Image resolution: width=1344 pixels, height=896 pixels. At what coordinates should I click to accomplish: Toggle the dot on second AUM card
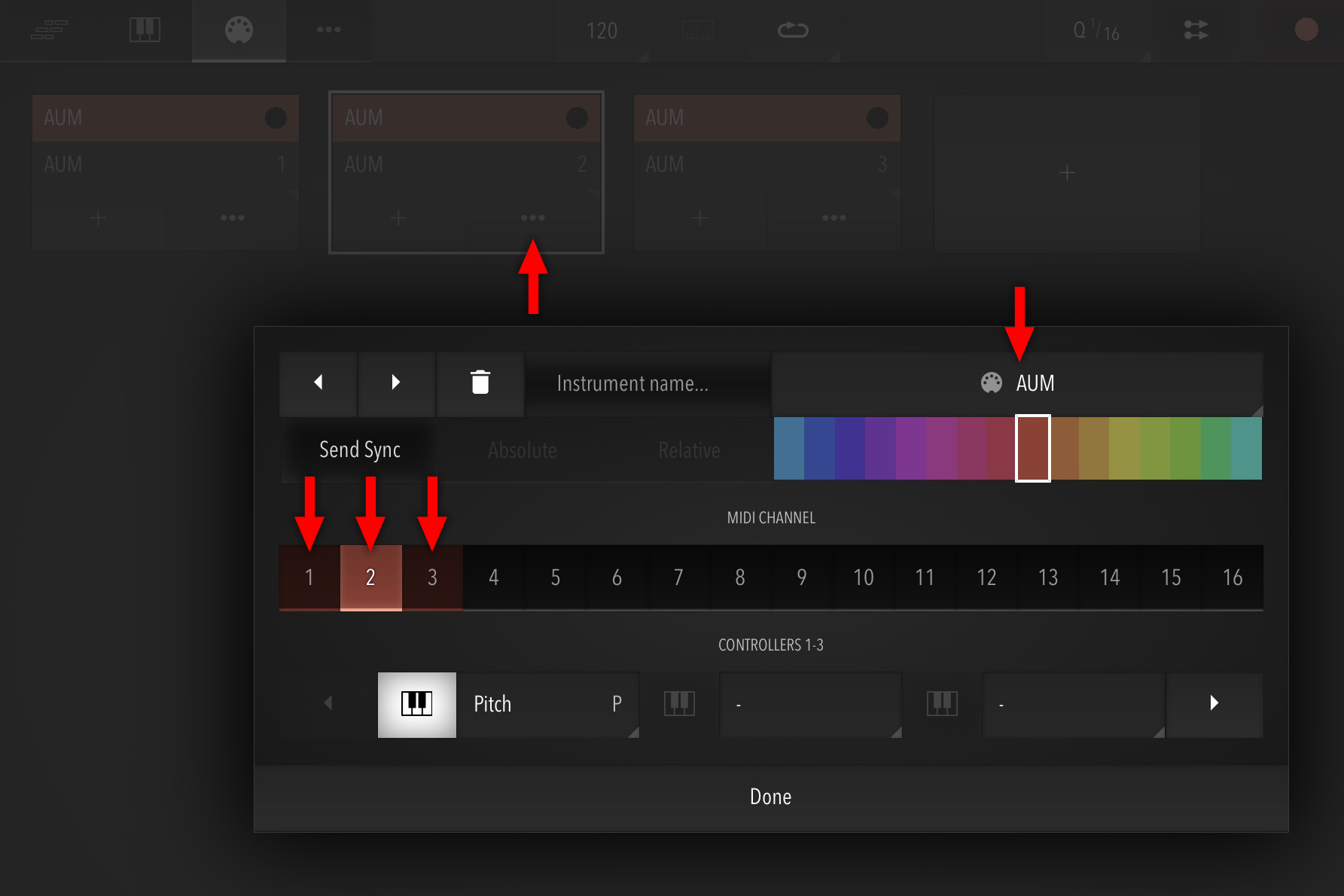pos(577,117)
